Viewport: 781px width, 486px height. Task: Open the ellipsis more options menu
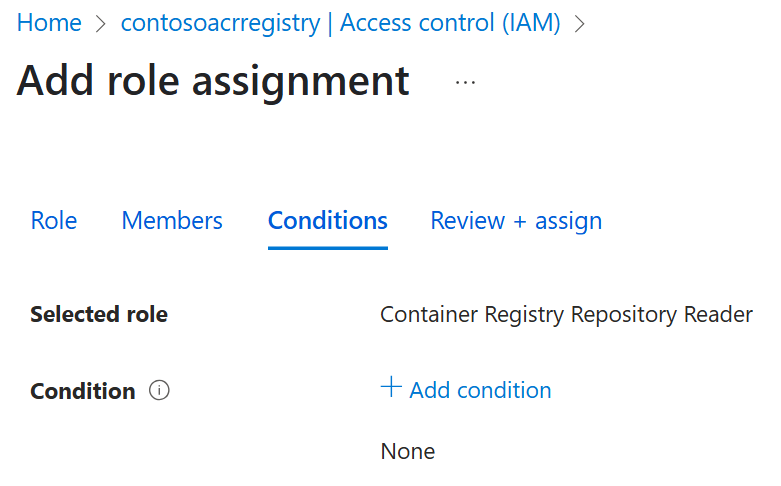[x=465, y=83]
